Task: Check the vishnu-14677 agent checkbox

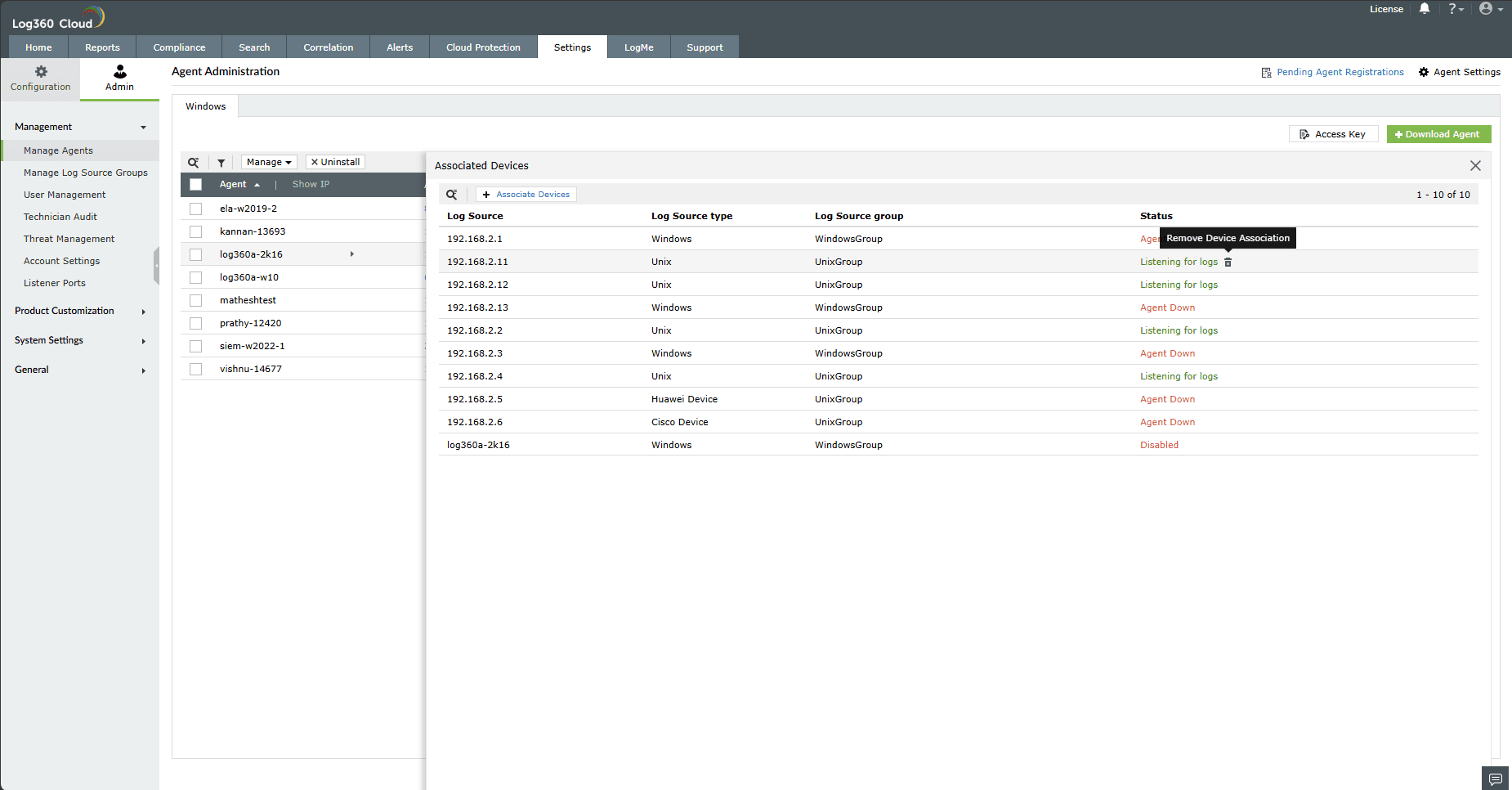Action: (x=196, y=370)
